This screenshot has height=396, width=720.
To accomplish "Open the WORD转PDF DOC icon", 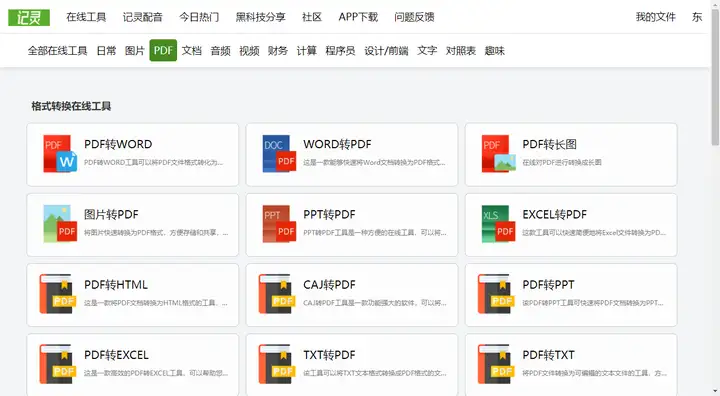I will 279,154.
